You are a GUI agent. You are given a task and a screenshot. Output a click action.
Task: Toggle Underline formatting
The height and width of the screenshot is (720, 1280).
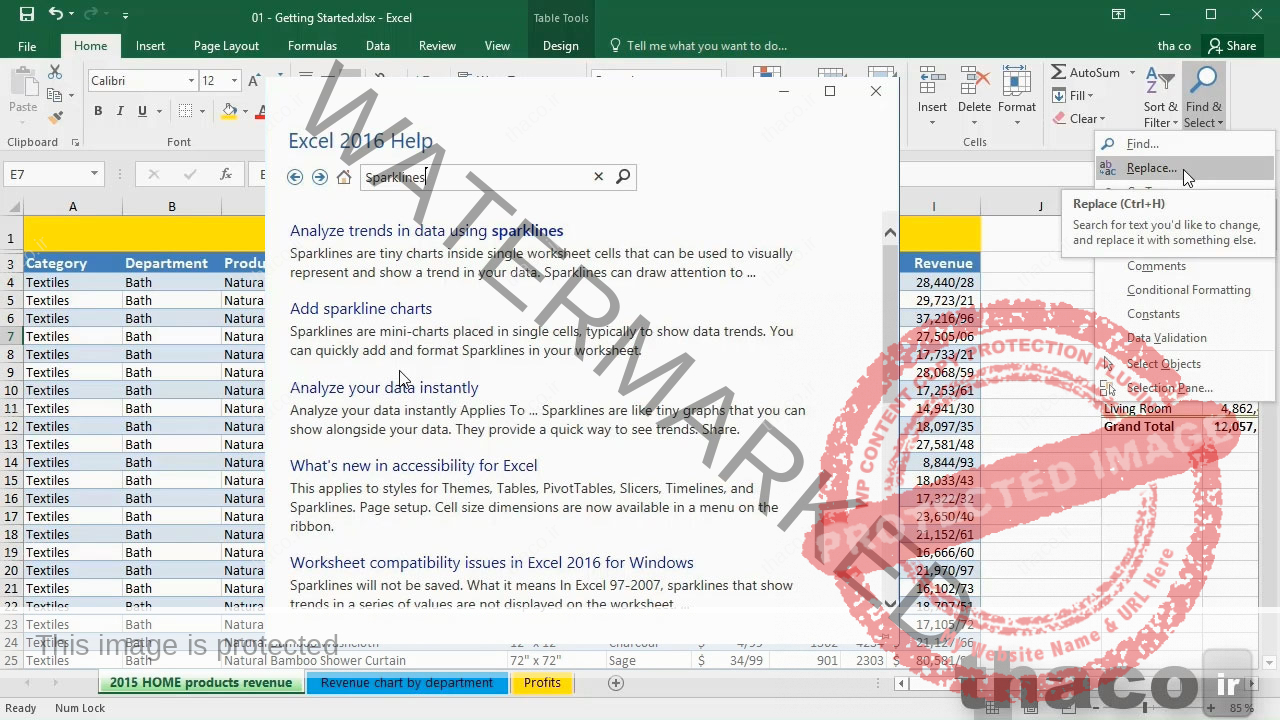pos(142,111)
